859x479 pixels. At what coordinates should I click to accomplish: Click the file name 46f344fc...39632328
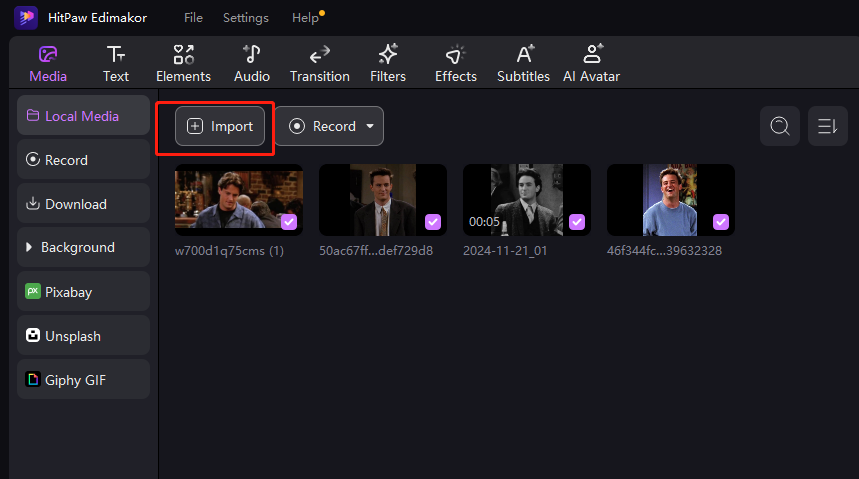(664, 251)
